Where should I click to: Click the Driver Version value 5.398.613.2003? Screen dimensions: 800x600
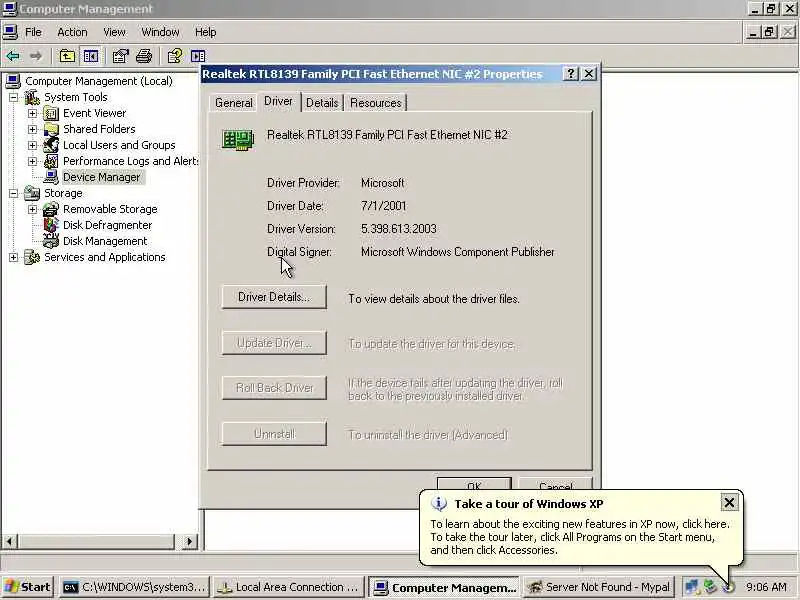398,229
